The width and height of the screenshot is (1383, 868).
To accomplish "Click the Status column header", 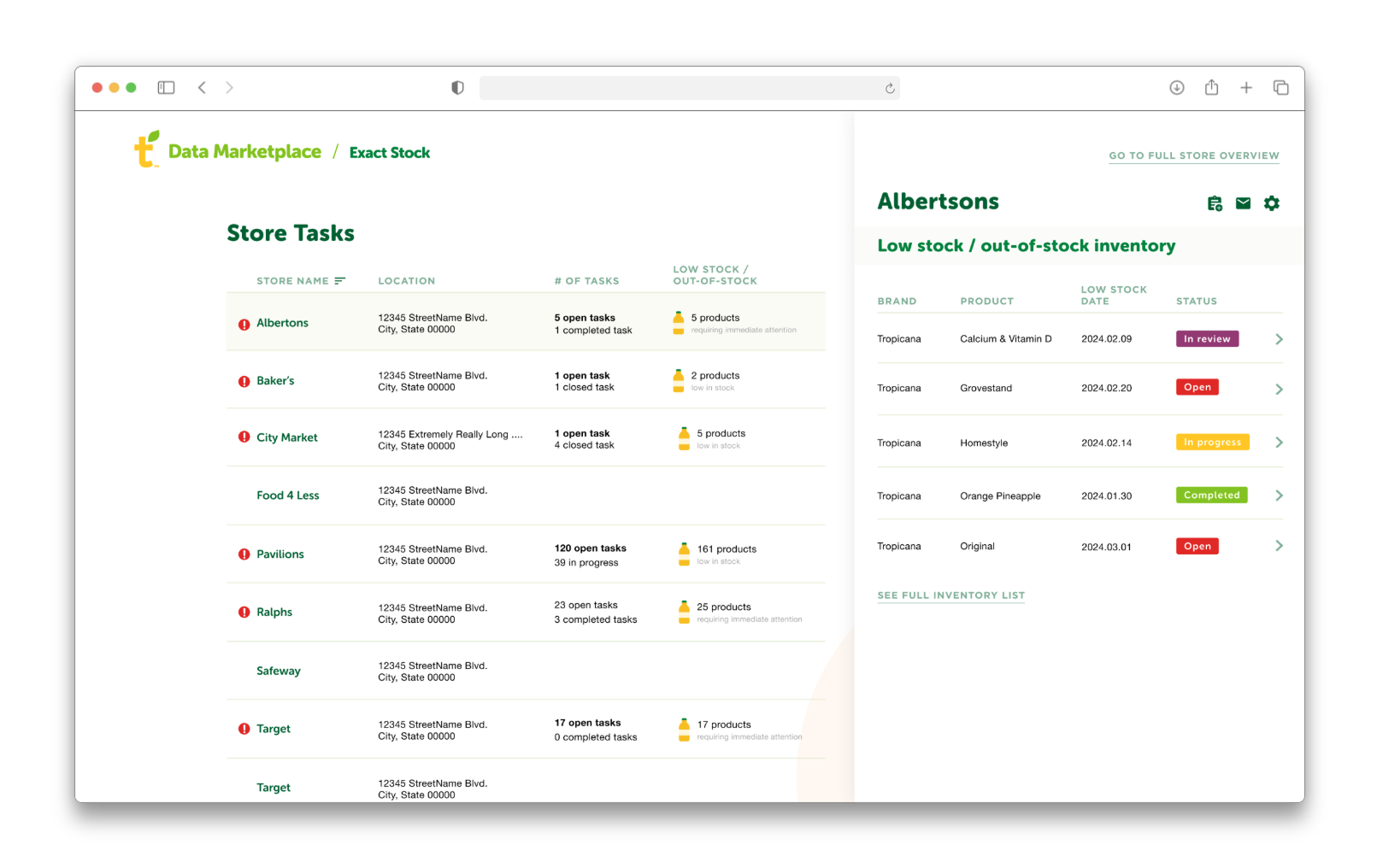I will [1196, 301].
